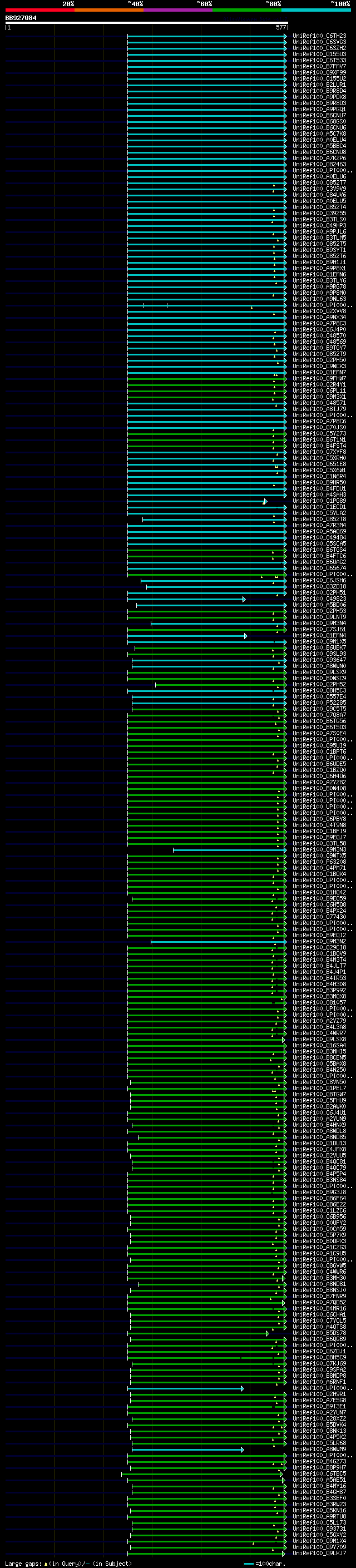Select the UniRef100_B9I3E1 label

319,1407
